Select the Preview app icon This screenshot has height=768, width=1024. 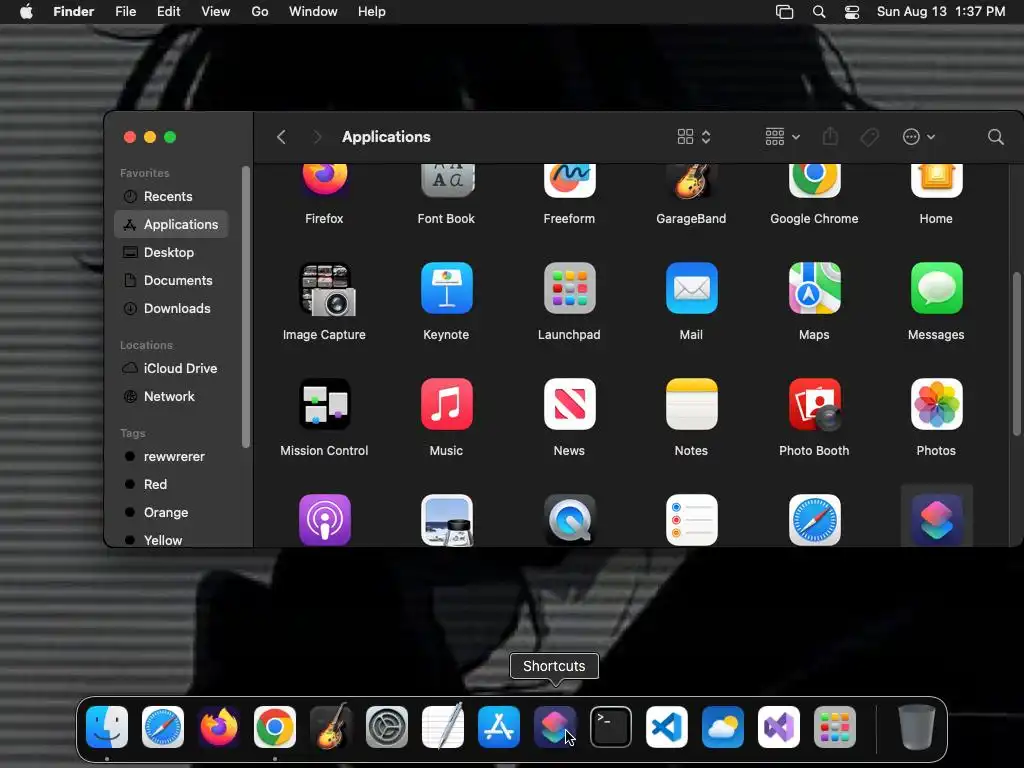[447, 520]
